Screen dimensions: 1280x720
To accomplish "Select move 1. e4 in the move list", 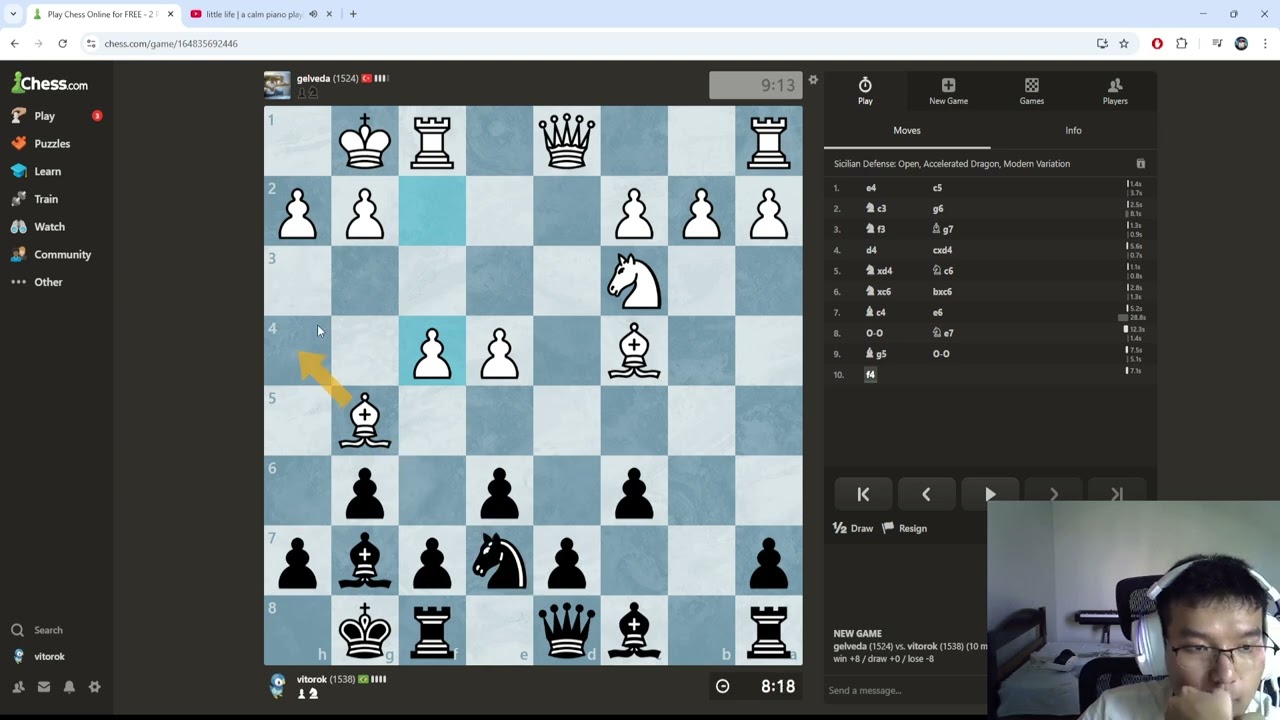I will pos(871,188).
